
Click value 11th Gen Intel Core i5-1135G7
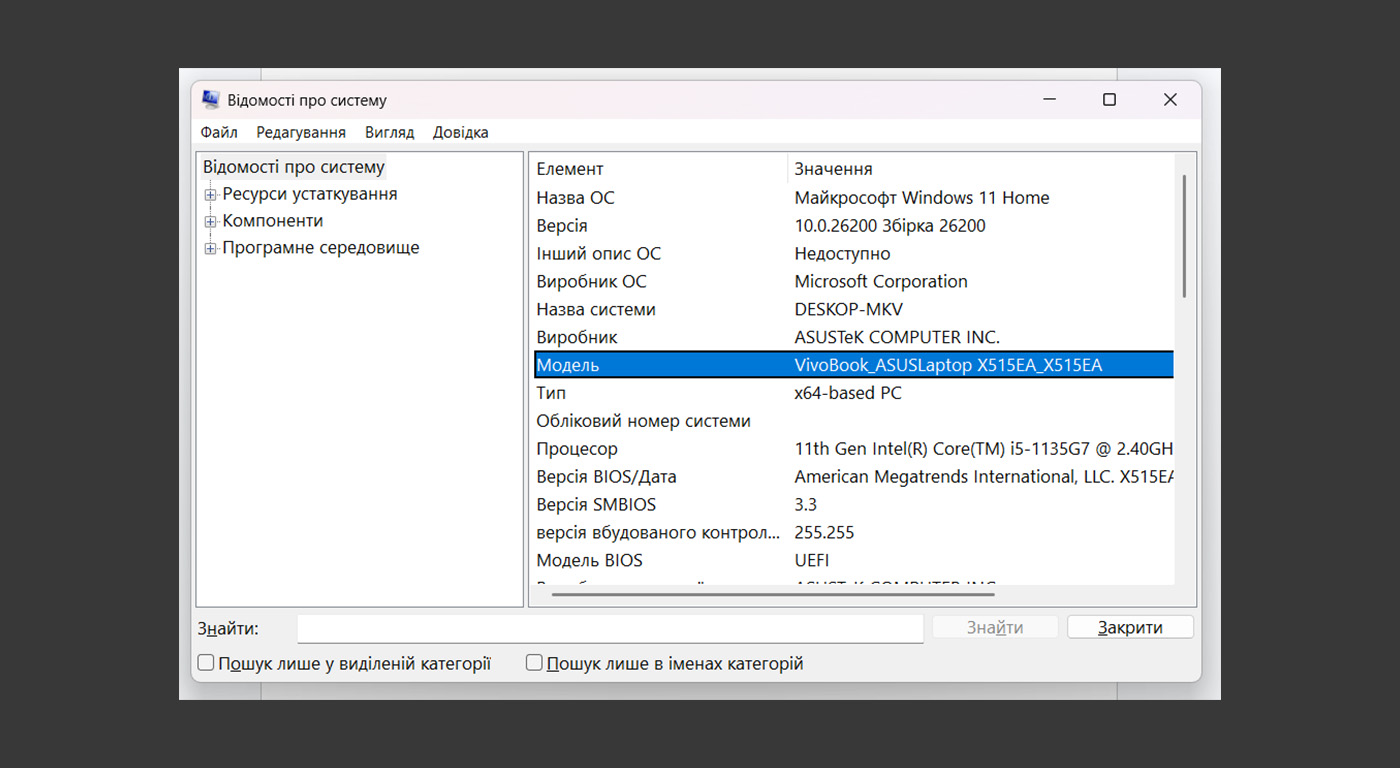click(x=983, y=449)
